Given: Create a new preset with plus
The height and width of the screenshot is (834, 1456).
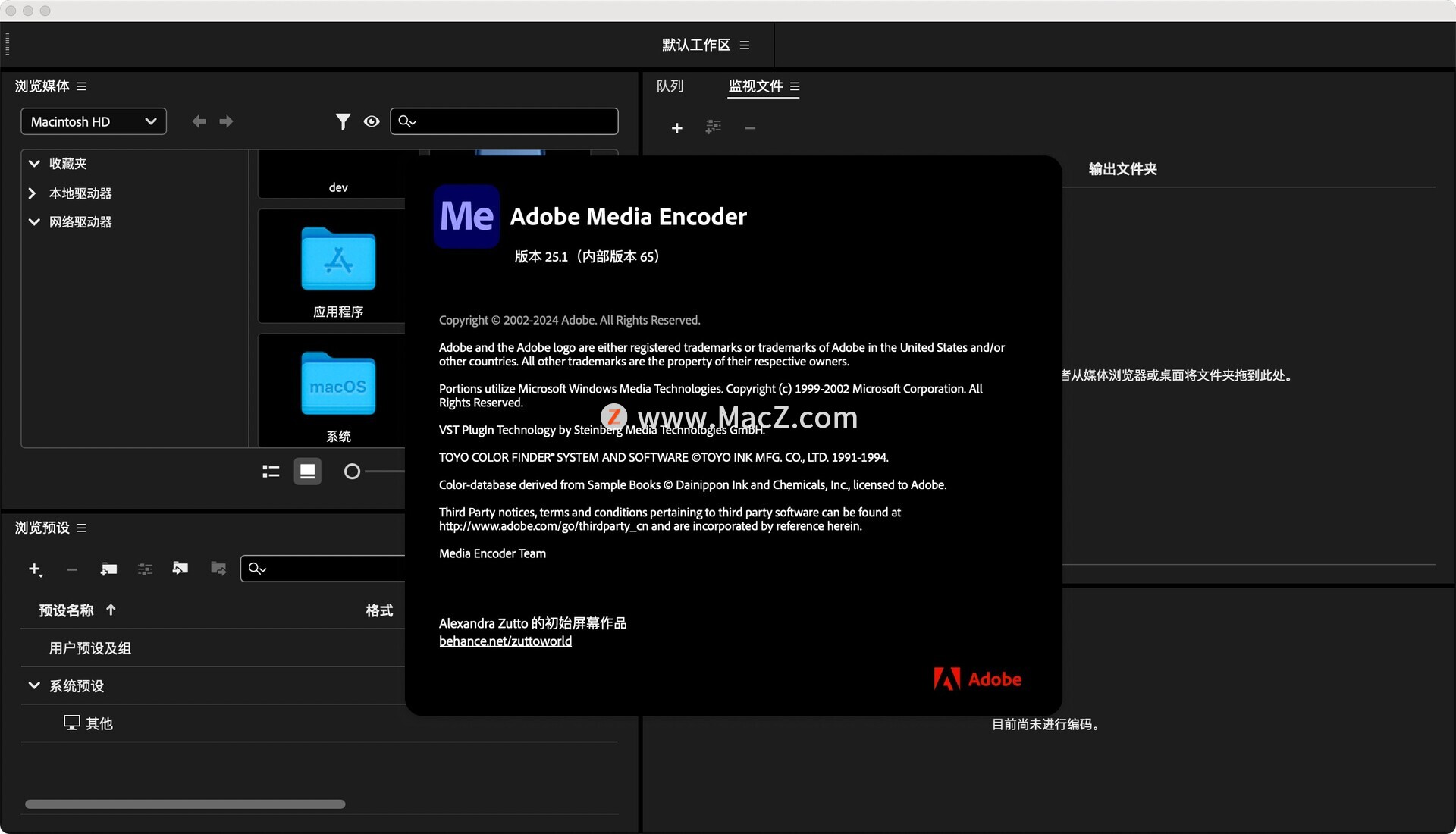Looking at the screenshot, I should (35, 569).
